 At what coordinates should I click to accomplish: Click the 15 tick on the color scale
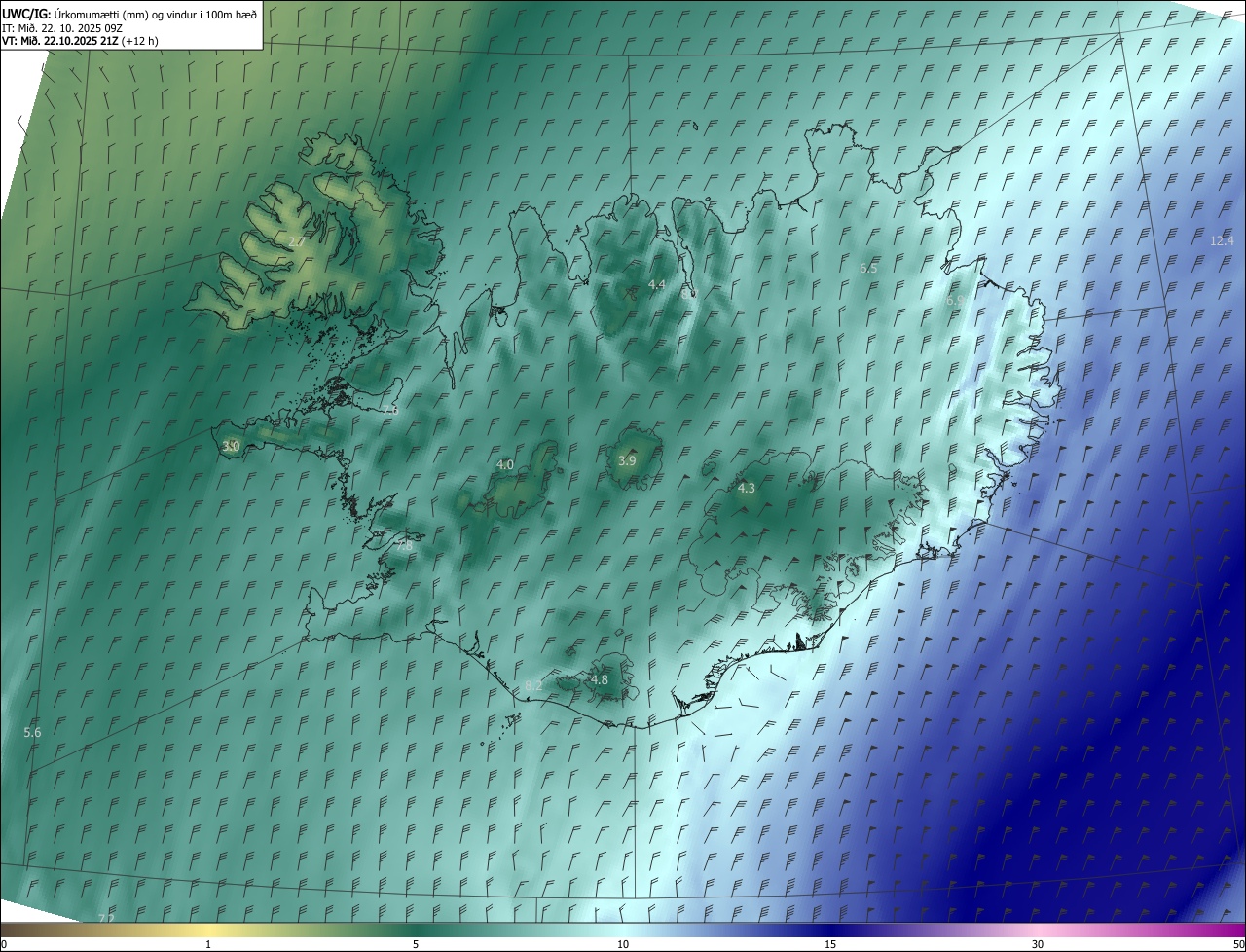(x=830, y=944)
